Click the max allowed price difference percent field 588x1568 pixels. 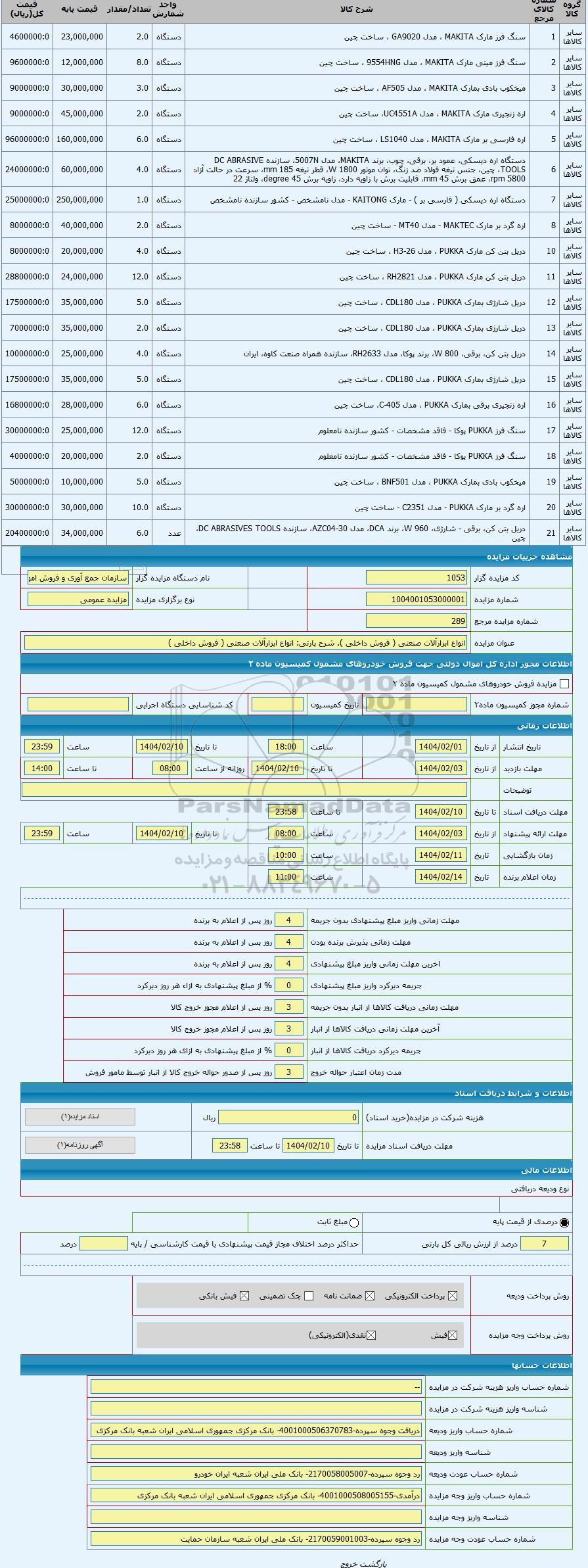pos(103,1244)
